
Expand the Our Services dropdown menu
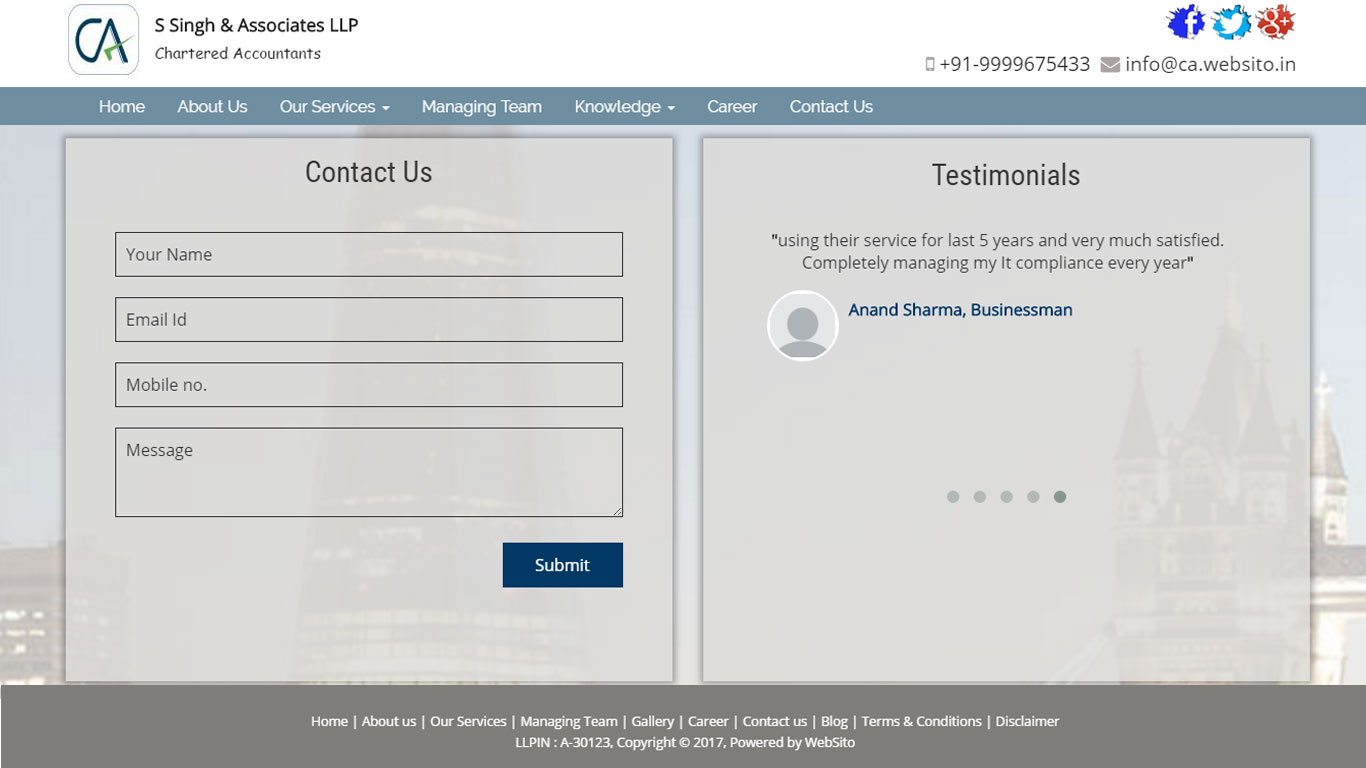[x=334, y=106]
